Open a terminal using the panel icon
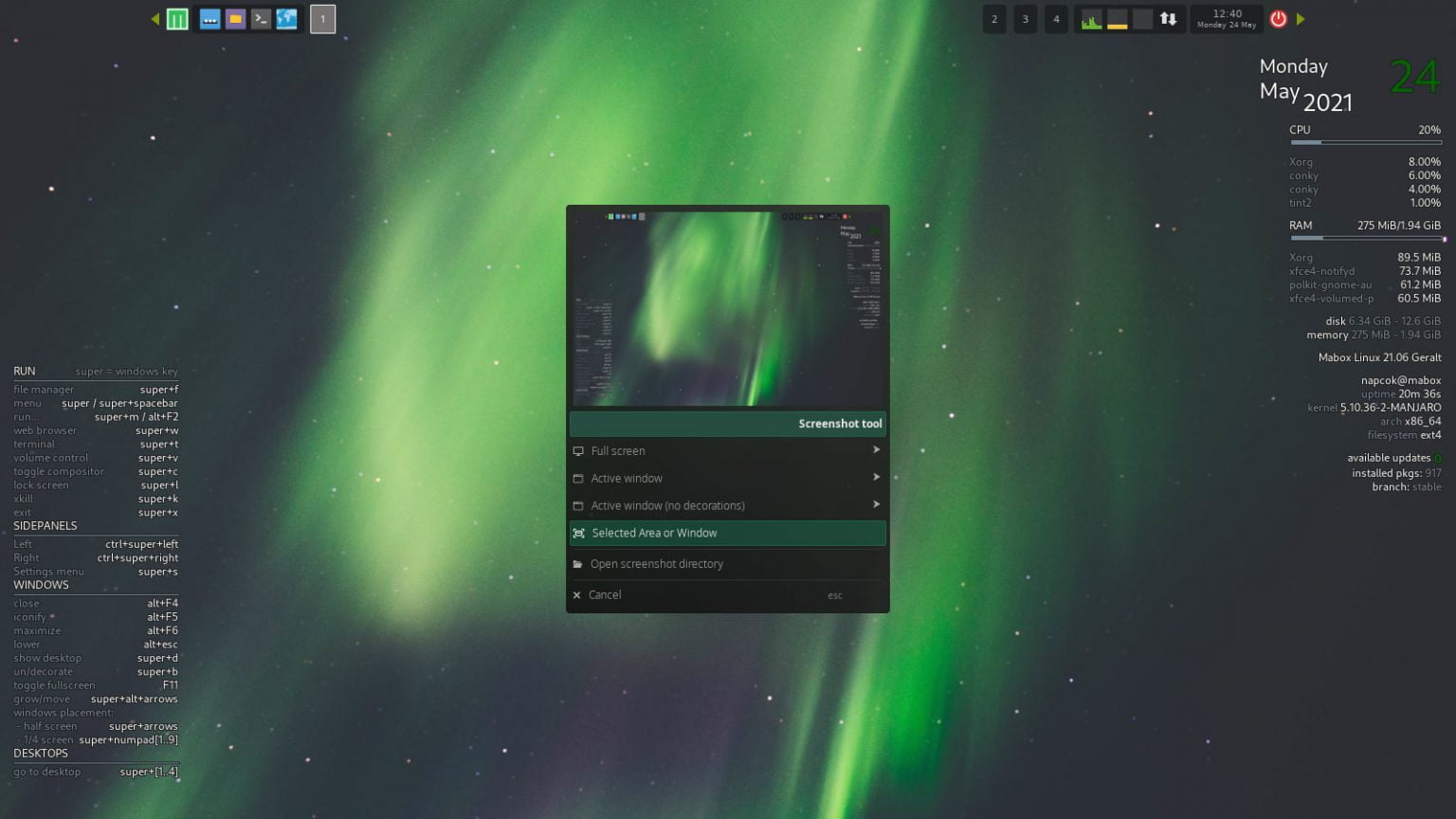 coord(261,19)
